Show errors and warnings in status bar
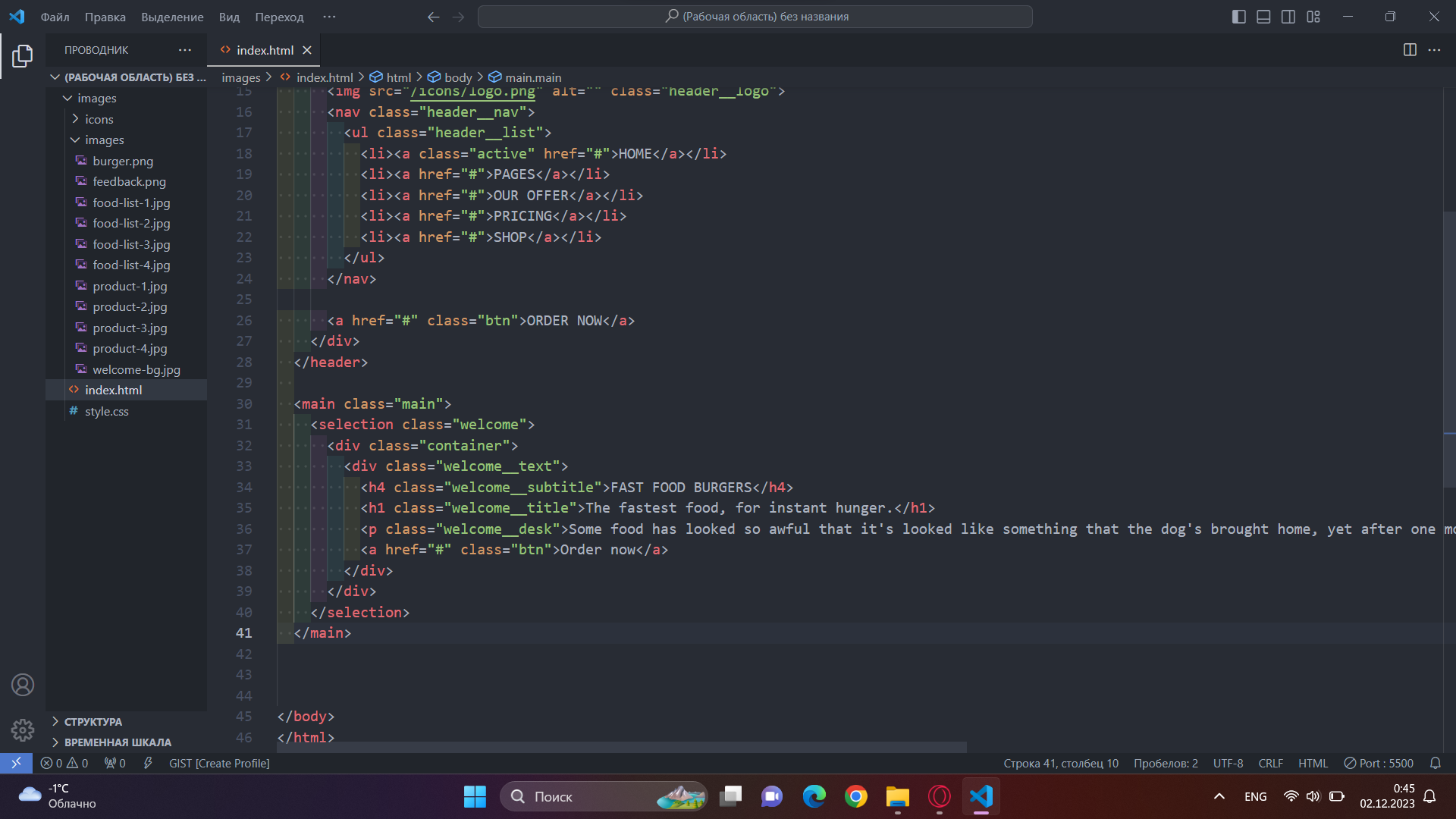Image resolution: width=1456 pixels, height=819 pixels. [x=64, y=763]
